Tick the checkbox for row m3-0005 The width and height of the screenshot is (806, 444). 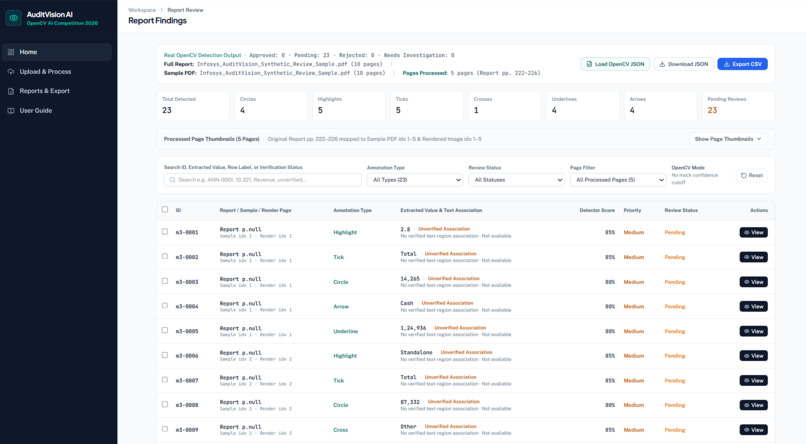pyautogui.click(x=164, y=330)
